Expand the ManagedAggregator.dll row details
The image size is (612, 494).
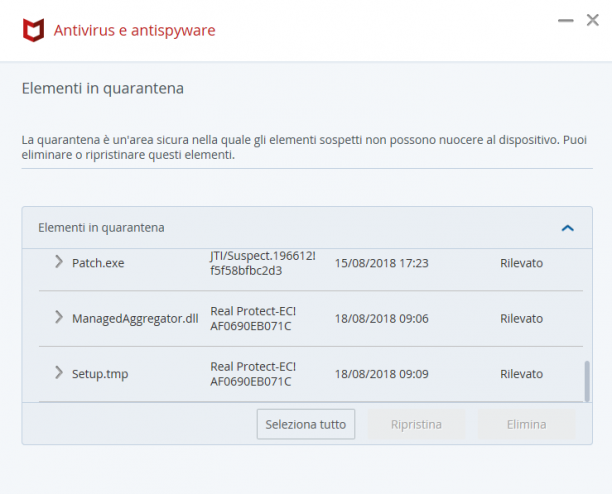(59, 317)
